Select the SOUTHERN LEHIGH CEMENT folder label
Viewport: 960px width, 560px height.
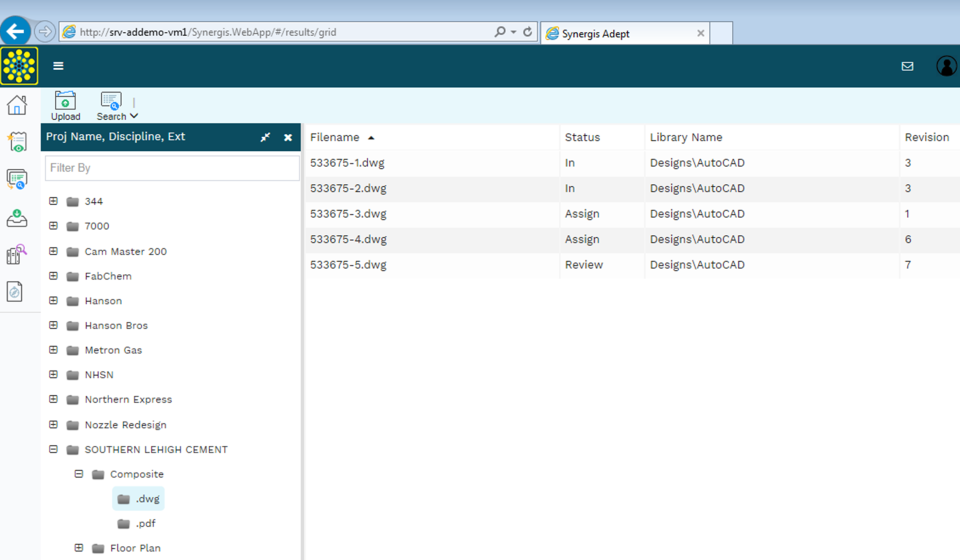[x=156, y=450]
